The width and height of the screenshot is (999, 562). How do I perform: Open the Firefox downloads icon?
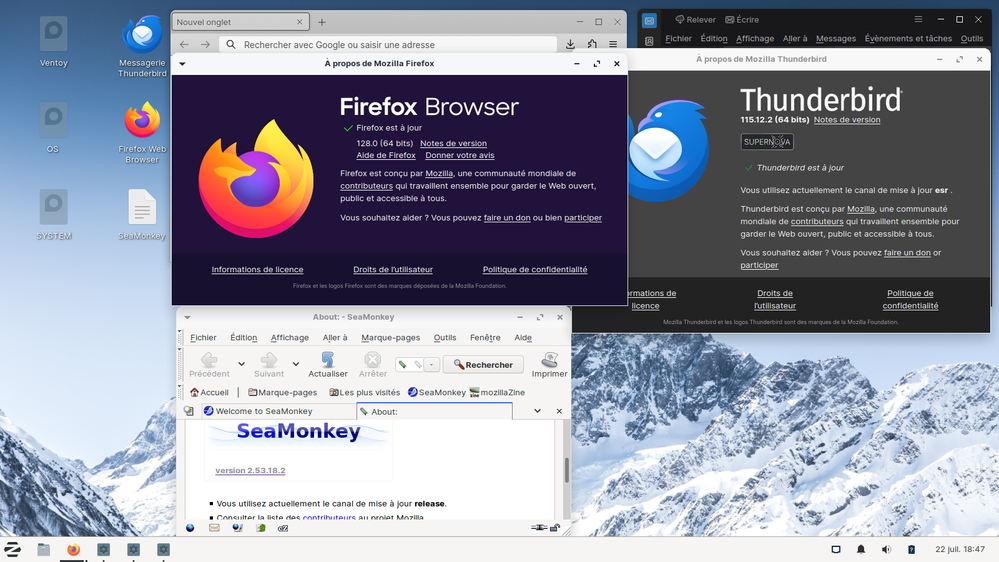pyautogui.click(x=570, y=44)
